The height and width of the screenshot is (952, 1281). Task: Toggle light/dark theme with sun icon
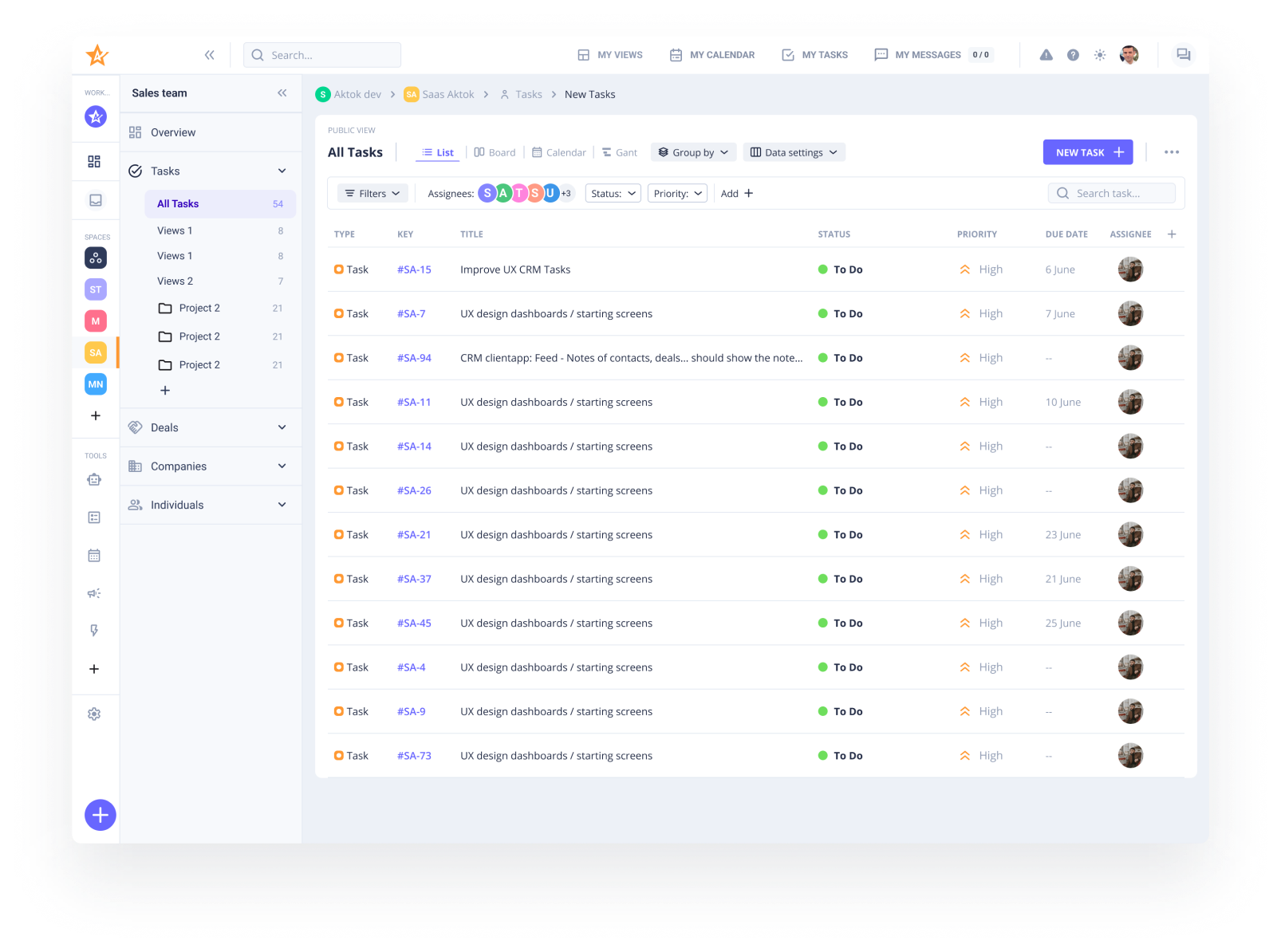click(x=1100, y=55)
